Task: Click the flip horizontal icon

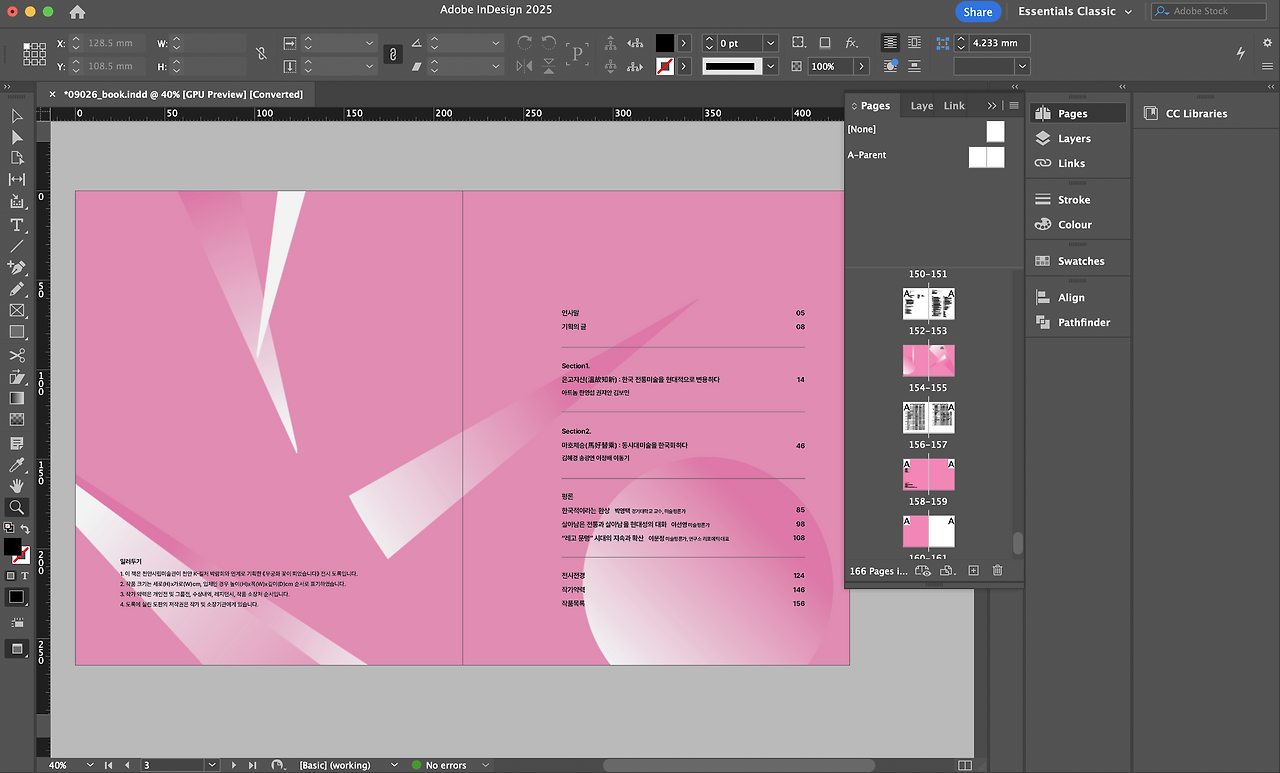Action: tap(524, 67)
